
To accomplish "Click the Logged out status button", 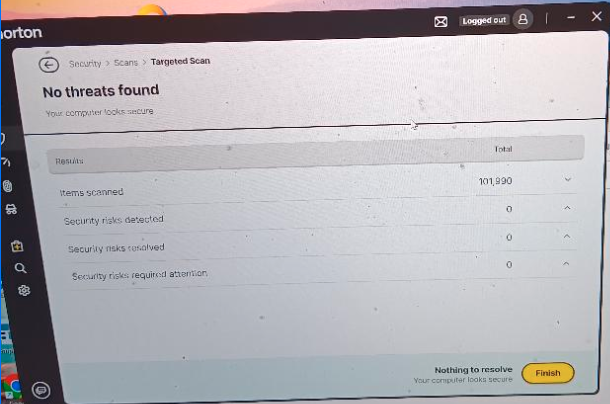I will [484, 20].
